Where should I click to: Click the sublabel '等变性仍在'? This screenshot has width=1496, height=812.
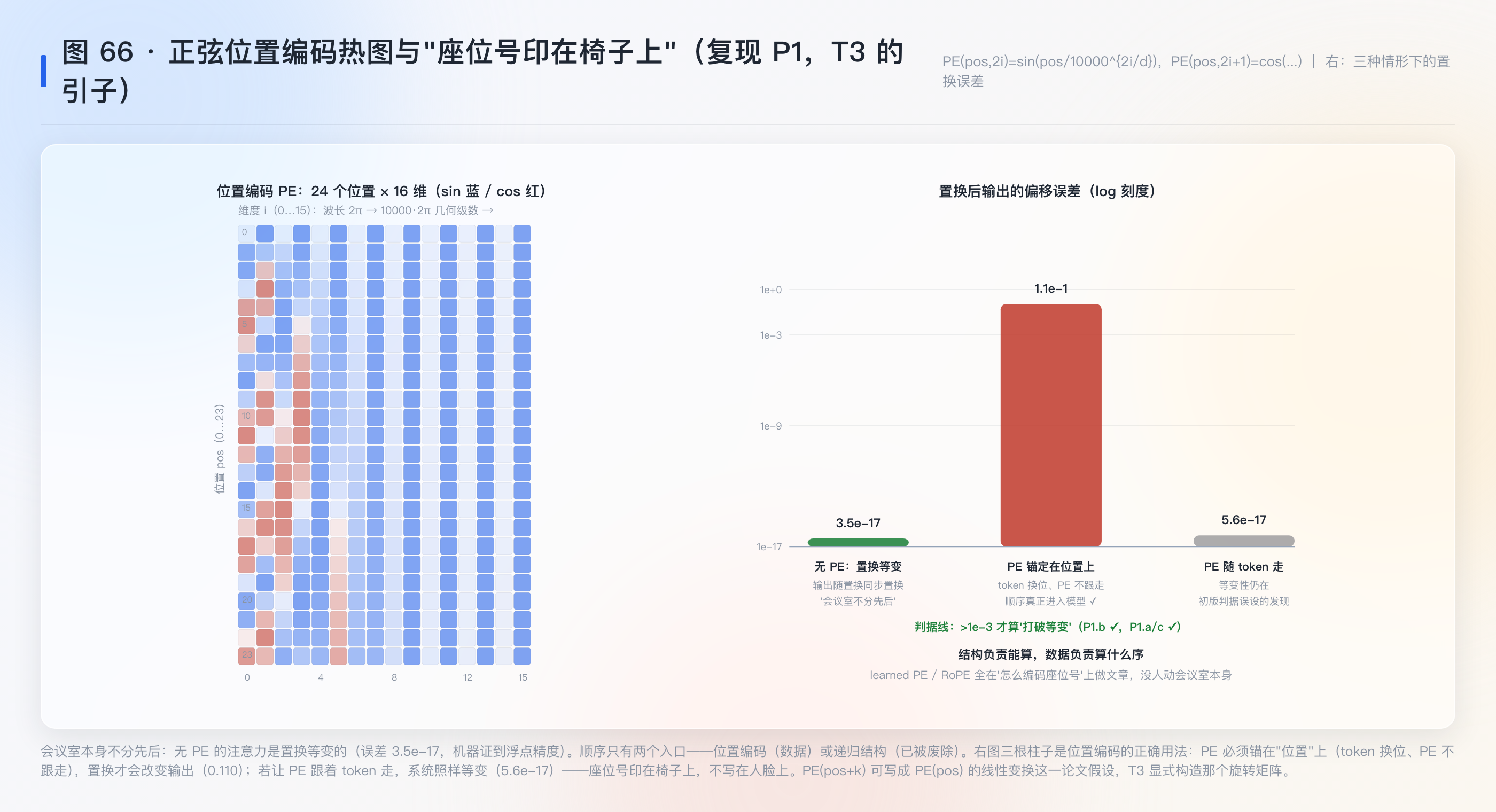pos(1243,585)
